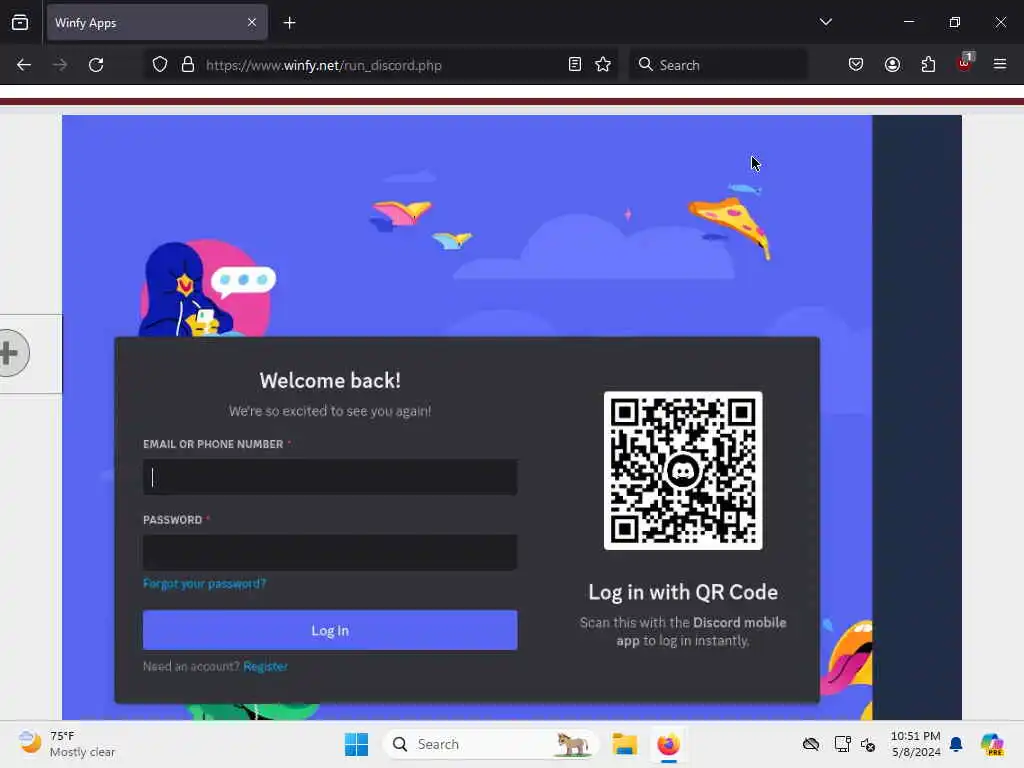Click the Register link

(265, 666)
